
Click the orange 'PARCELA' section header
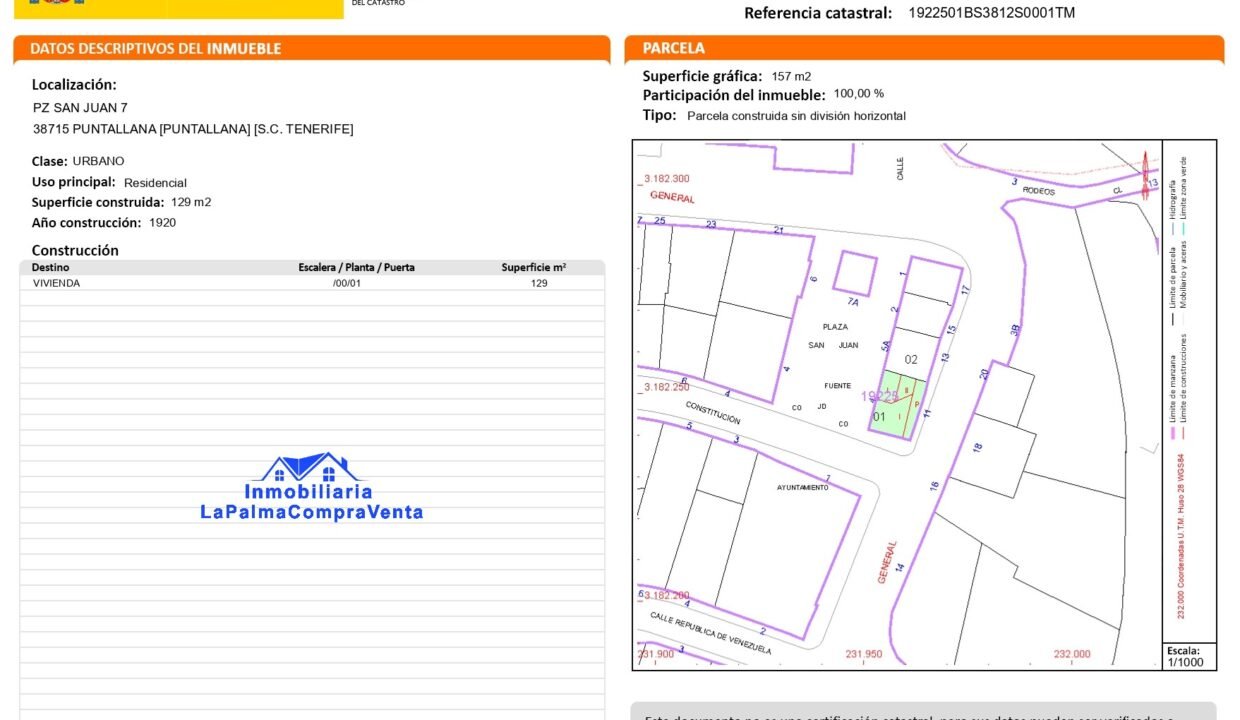(x=673, y=48)
